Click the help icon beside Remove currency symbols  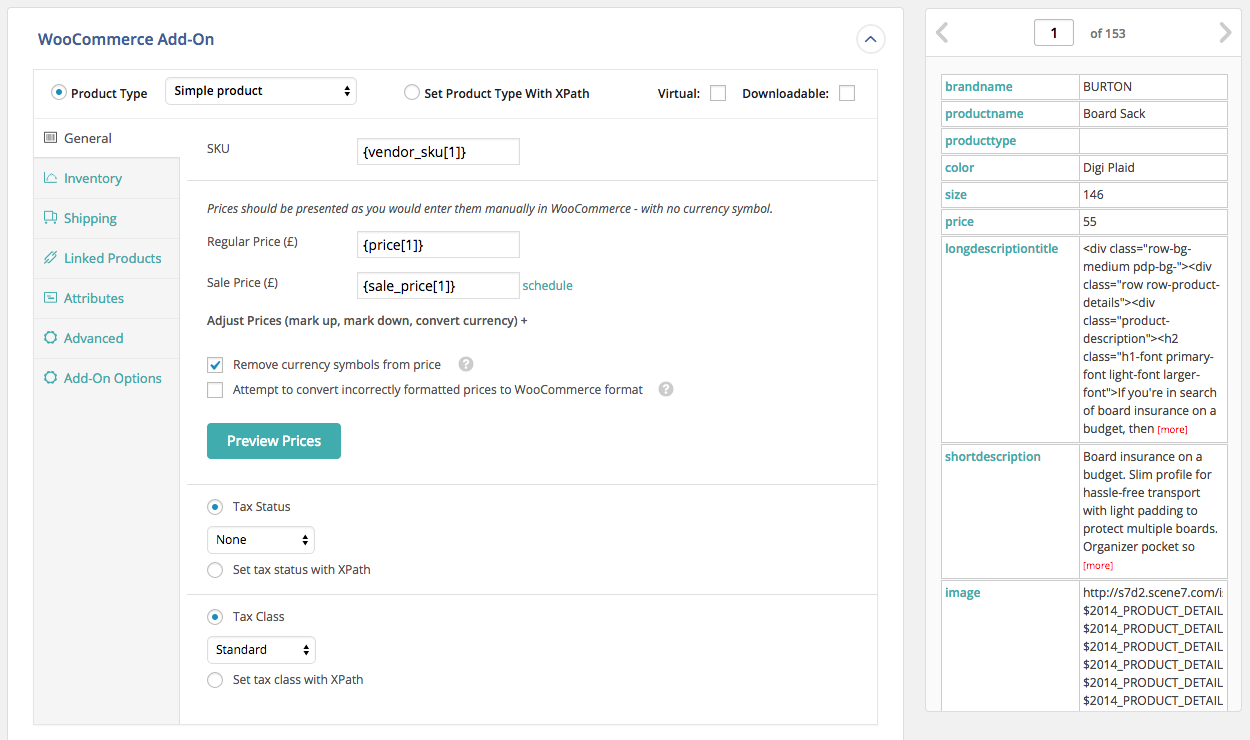[465, 364]
